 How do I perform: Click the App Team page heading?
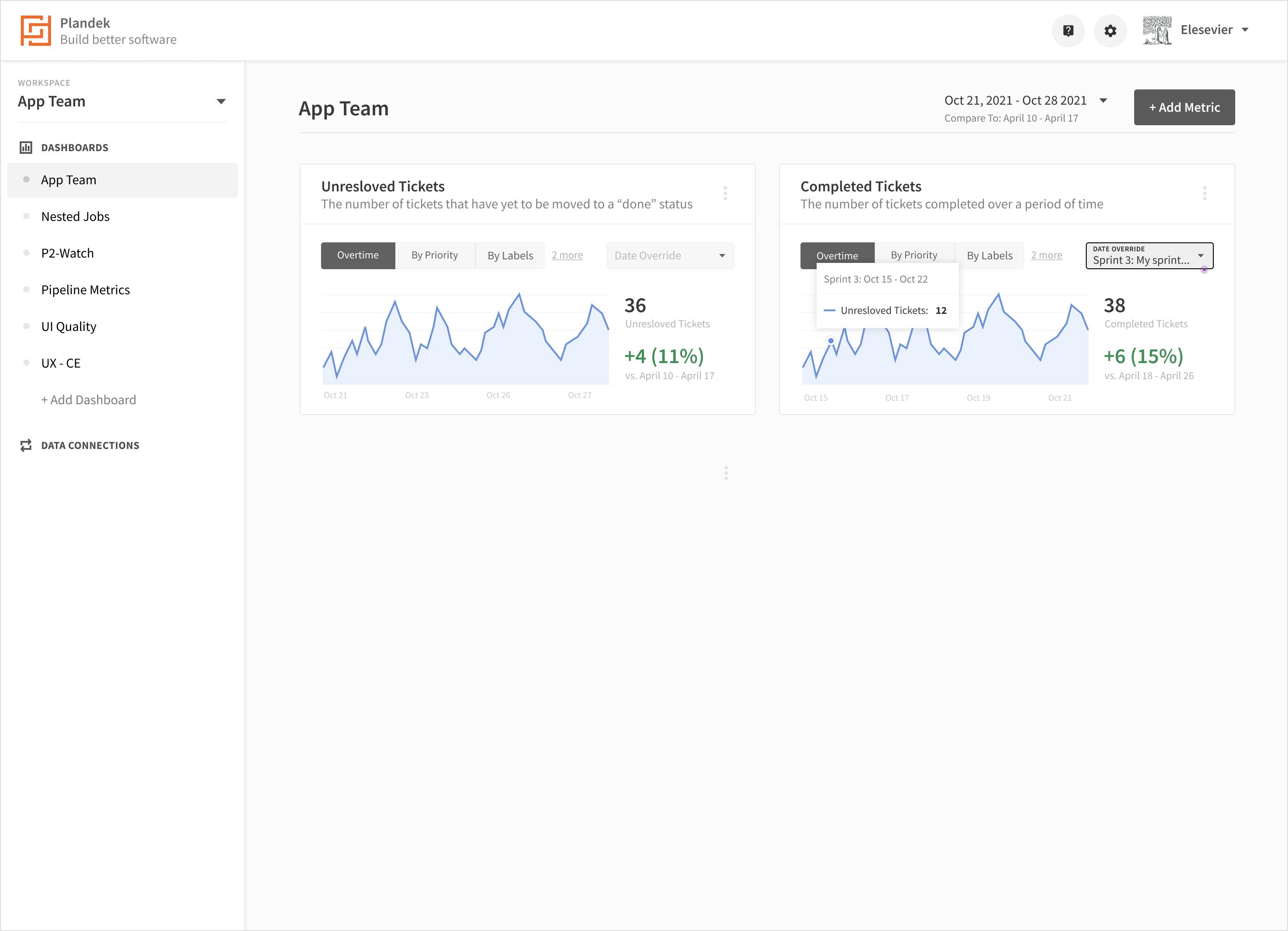click(343, 108)
